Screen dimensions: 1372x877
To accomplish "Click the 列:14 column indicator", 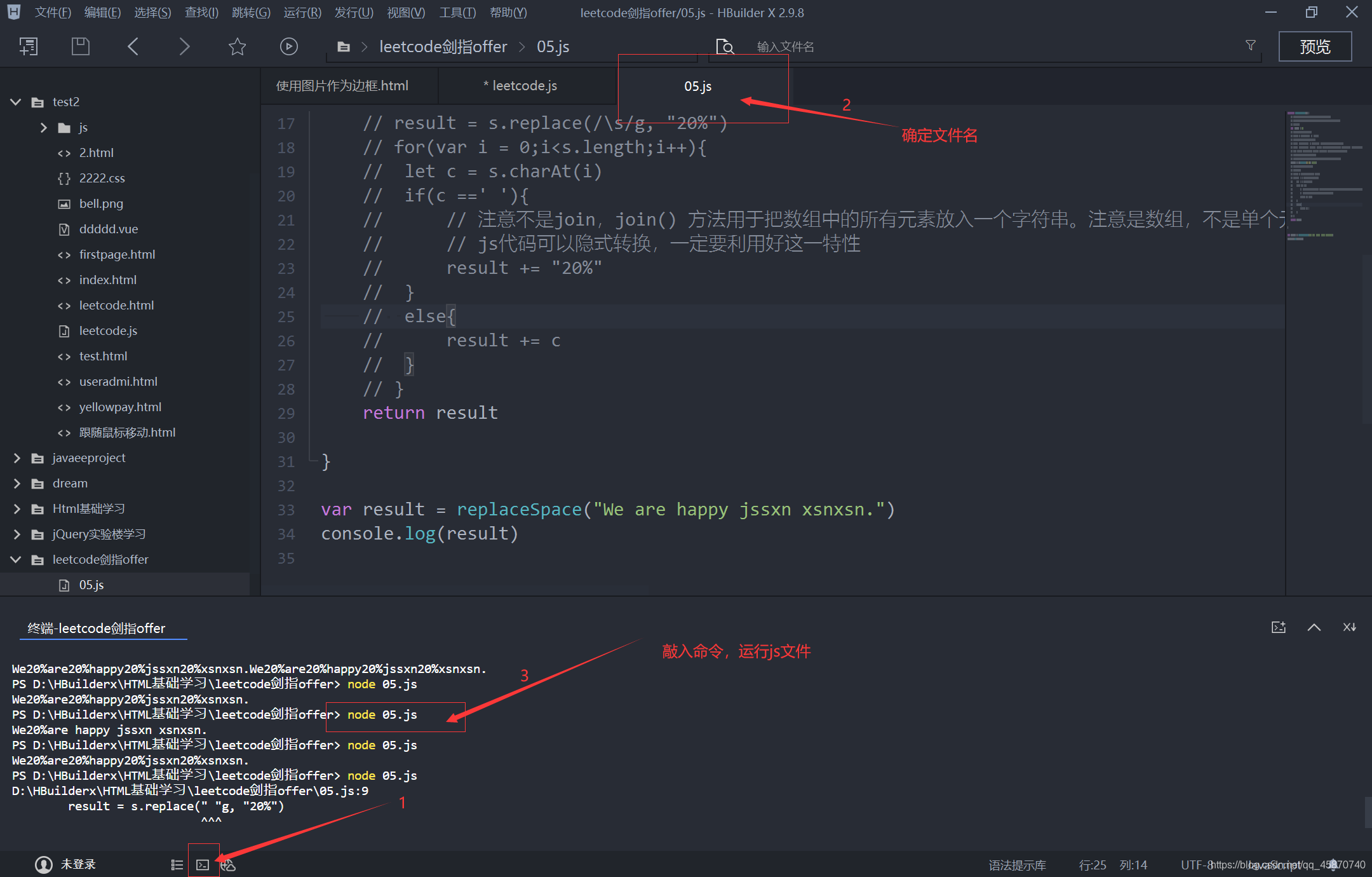I will pyautogui.click(x=1133, y=865).
